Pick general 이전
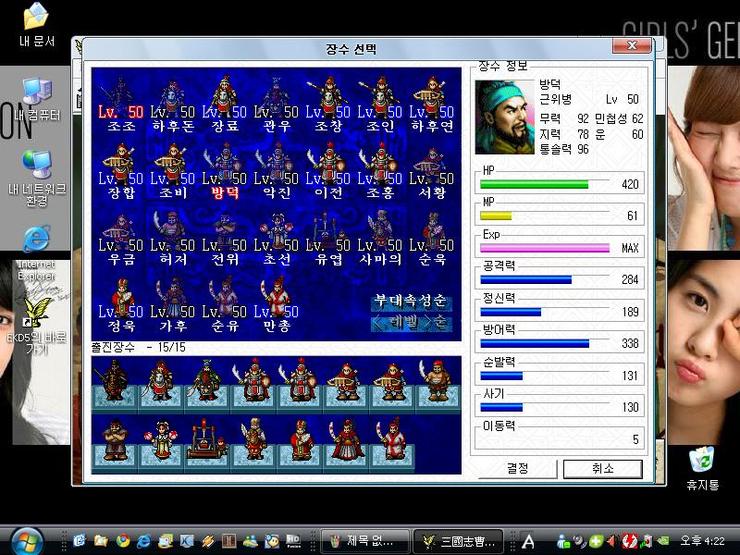 coord(328,171)
